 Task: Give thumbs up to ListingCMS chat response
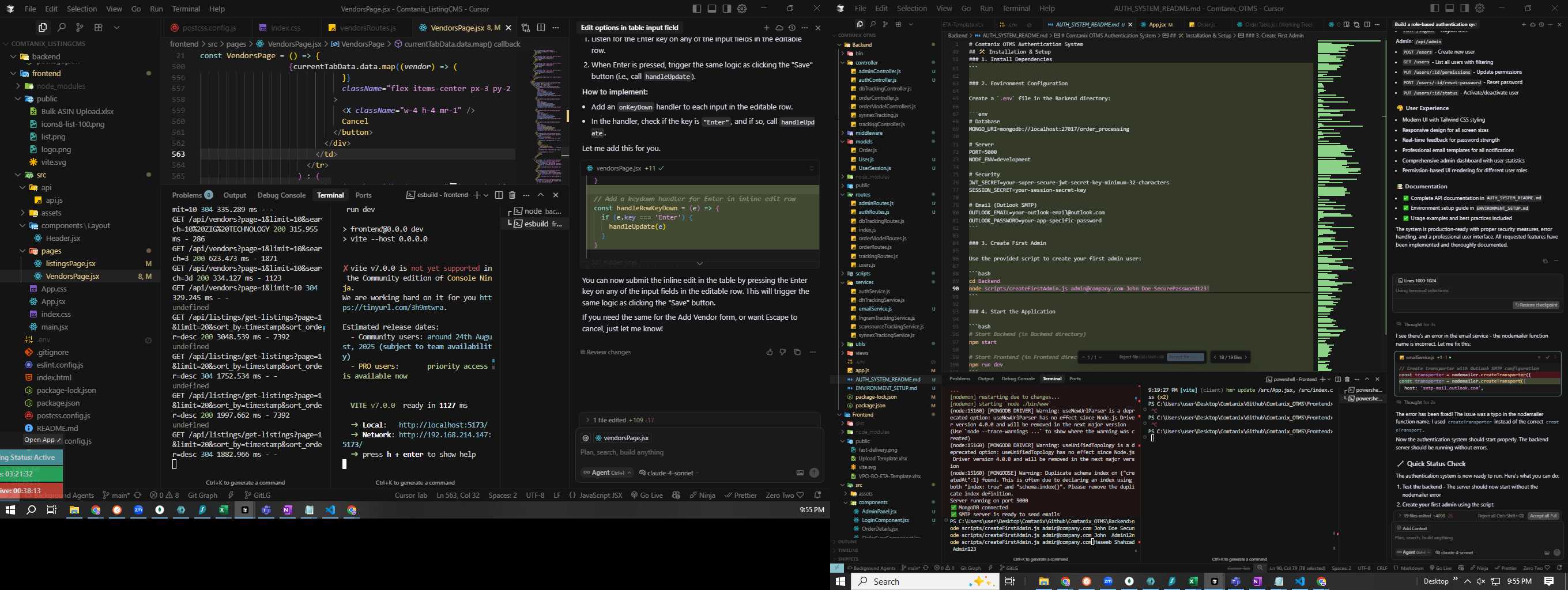pos(770,352)
